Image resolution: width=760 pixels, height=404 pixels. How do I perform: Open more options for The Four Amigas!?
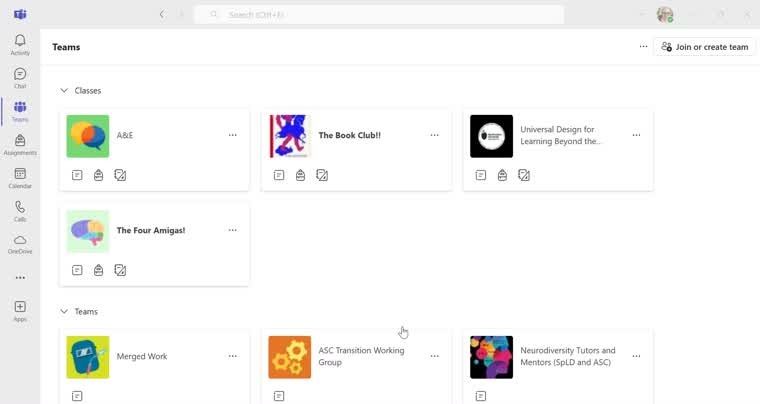click(x=233, y=230)
